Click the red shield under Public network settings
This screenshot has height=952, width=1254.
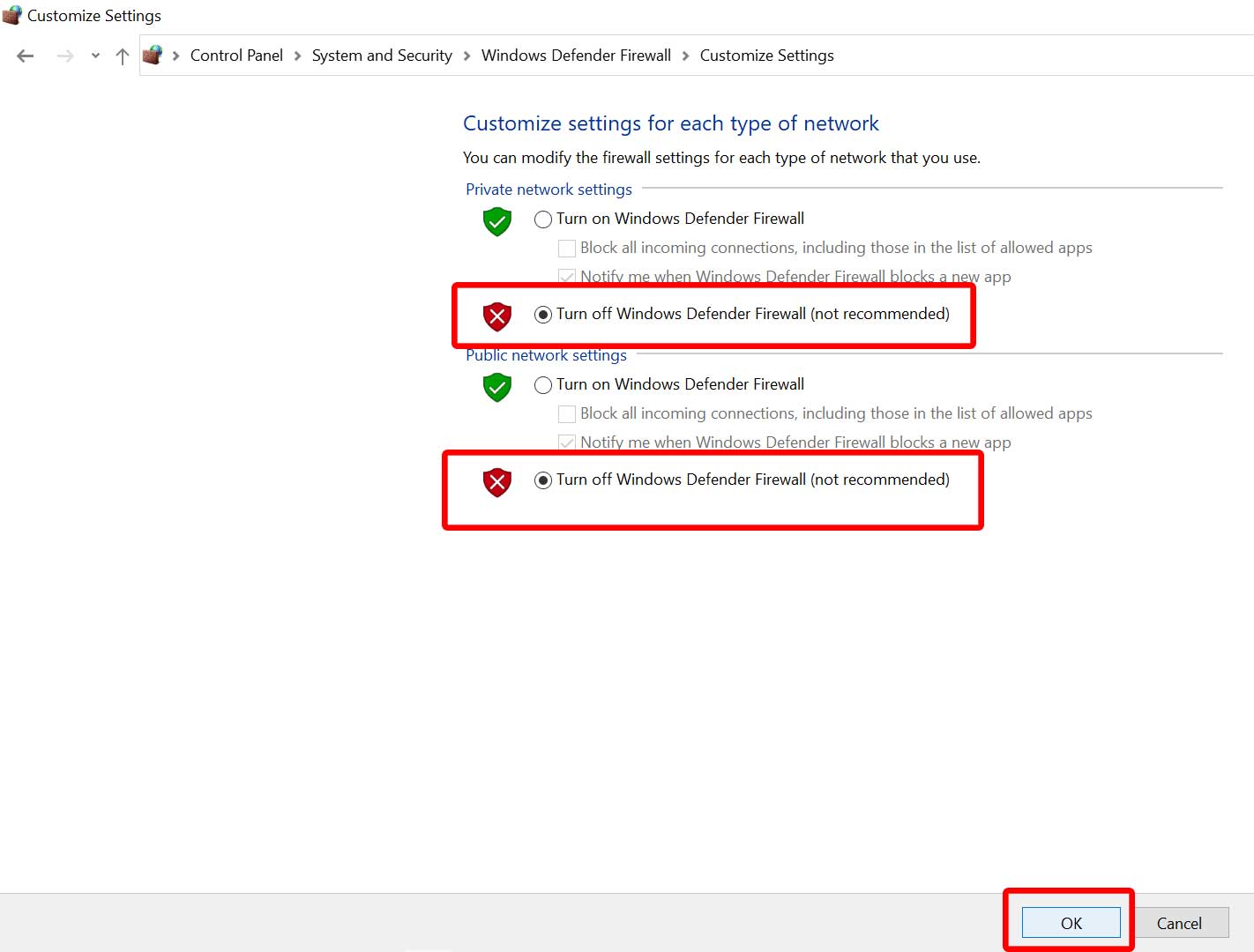click(x=497, y=481)
